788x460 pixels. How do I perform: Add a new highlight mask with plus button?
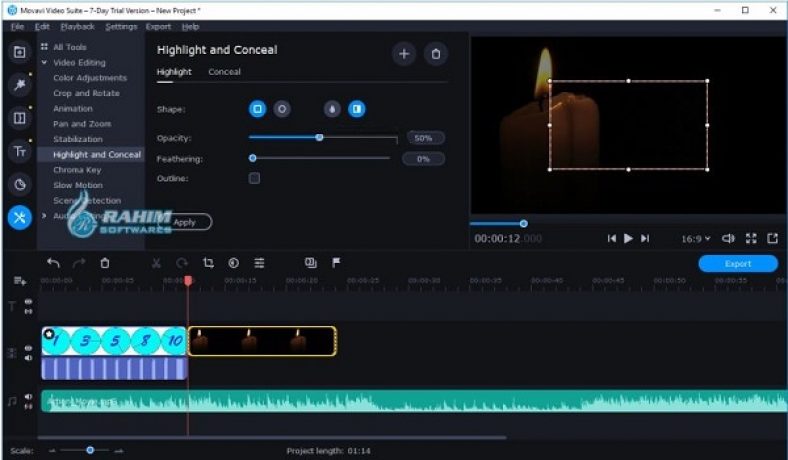(x=404, y=54)
